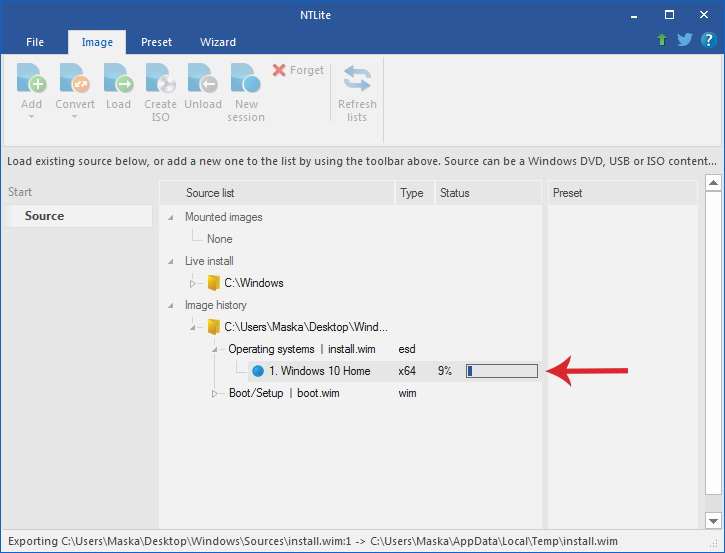Click the wim type cell for boot.wim
The height and width of the screenshot is (553, 725).
click(407, 393)
